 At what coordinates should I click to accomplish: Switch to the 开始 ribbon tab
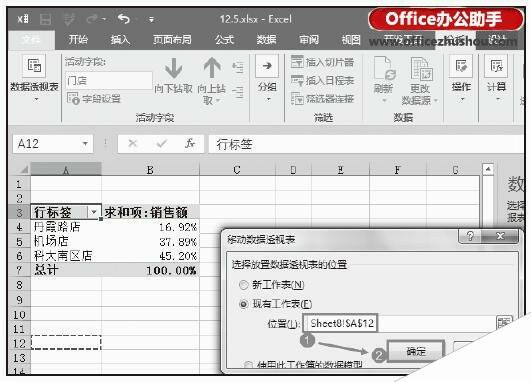78,40
